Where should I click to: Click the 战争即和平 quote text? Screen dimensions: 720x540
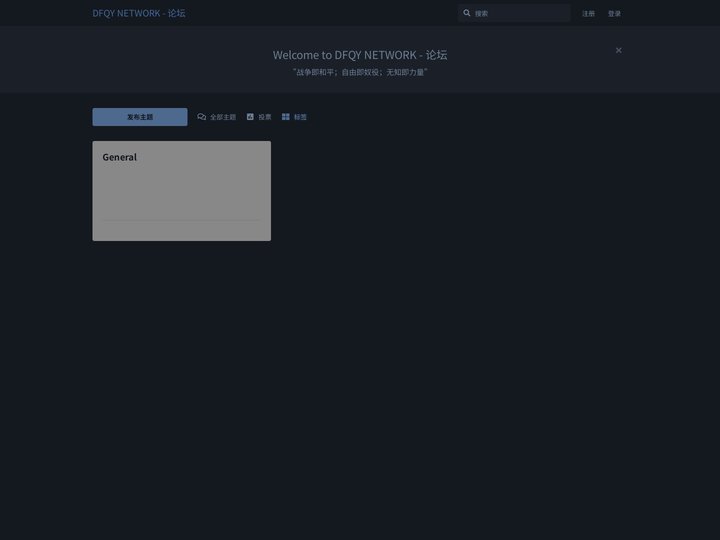coord(360,72)
